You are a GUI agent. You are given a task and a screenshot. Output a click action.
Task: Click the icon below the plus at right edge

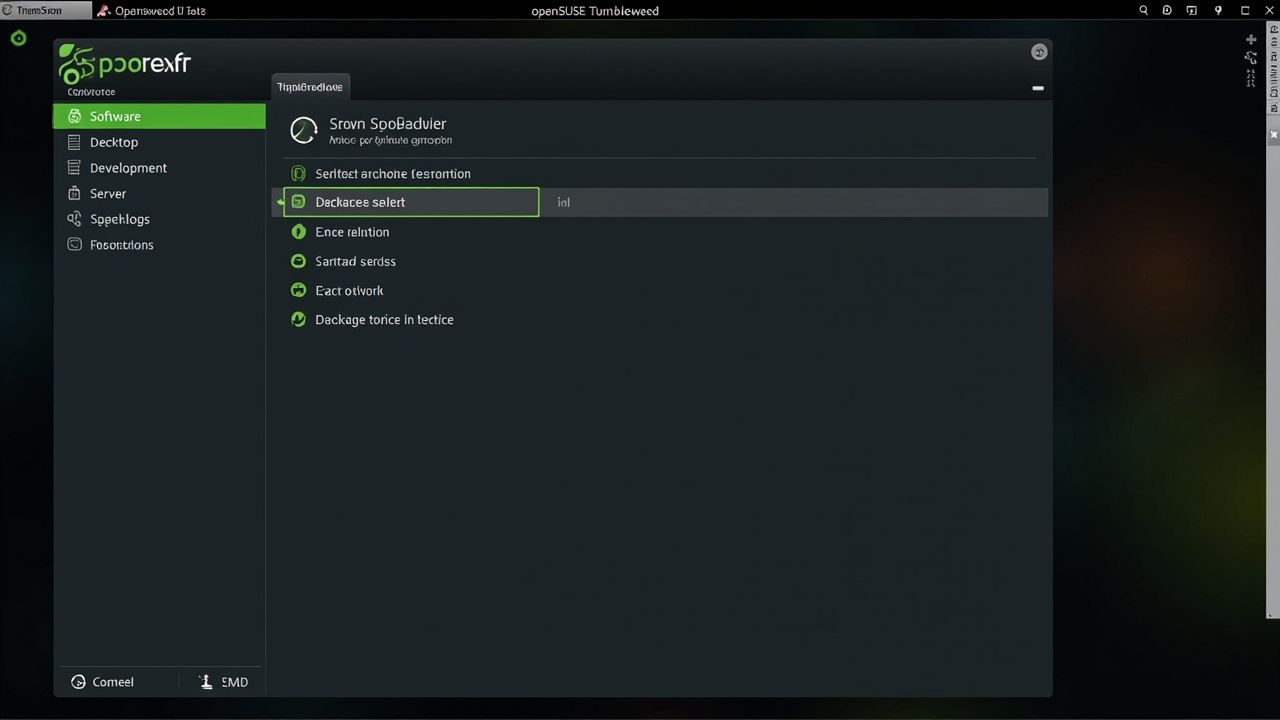click(1251, 58)
